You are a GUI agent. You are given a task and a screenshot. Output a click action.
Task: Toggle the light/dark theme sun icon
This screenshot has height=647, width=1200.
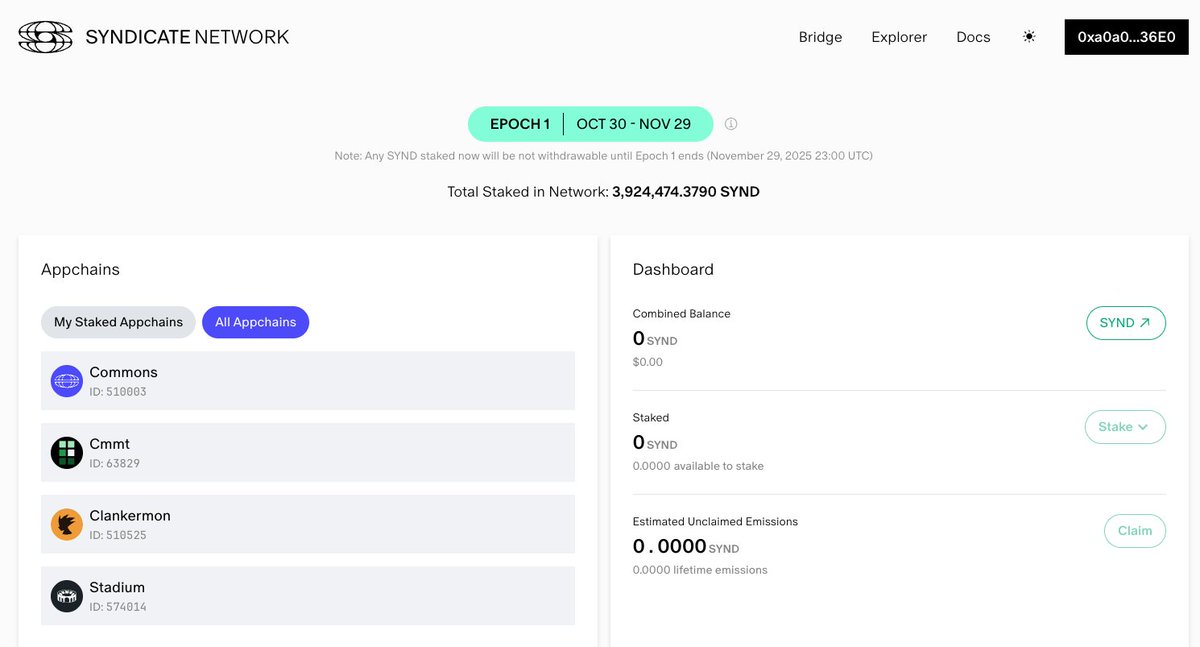pyautogui.click(x=1029, y=37)
